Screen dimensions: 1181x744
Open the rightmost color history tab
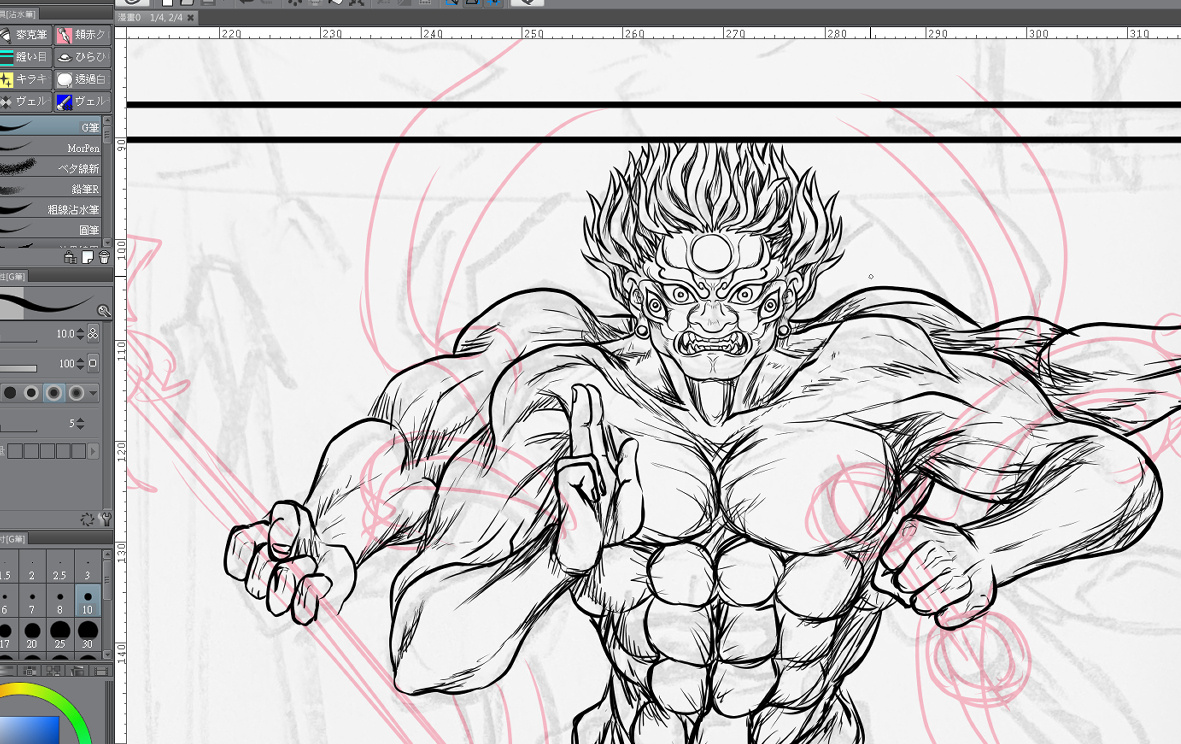101,670
